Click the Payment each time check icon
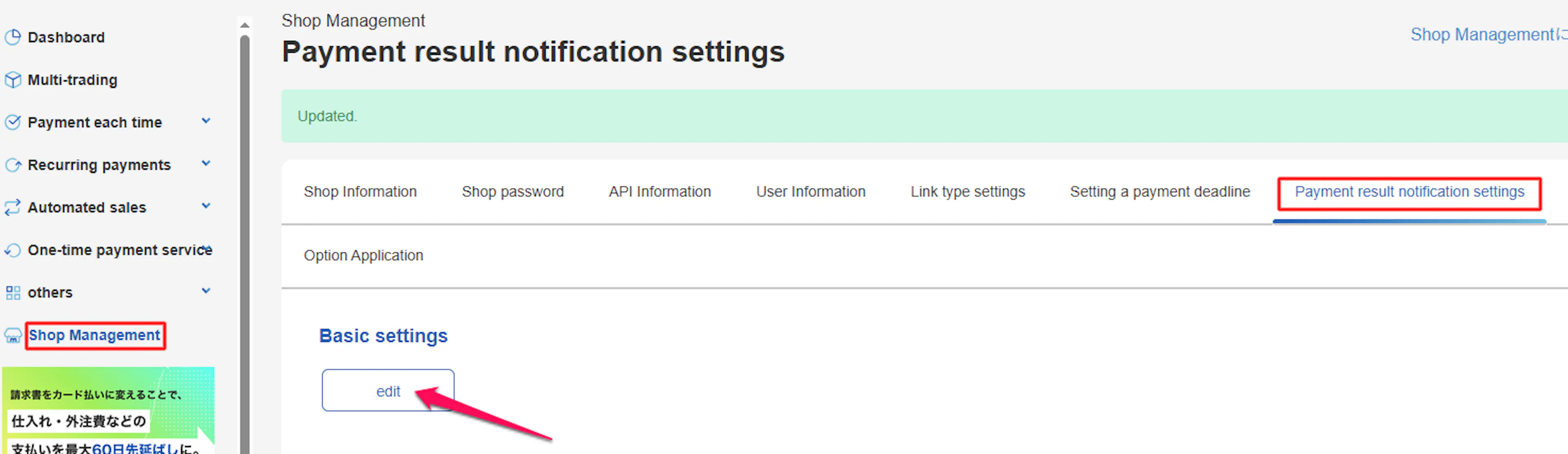1568x454 pixels. [13, 123]
